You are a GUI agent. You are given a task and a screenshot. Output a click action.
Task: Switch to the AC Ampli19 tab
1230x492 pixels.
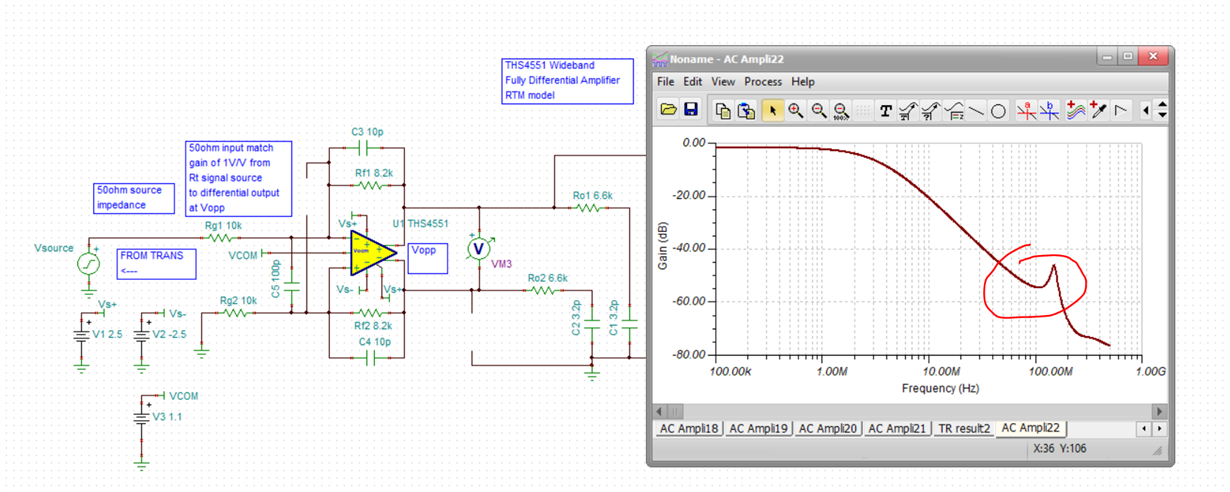pyautogui.click(x=758, y=428)
